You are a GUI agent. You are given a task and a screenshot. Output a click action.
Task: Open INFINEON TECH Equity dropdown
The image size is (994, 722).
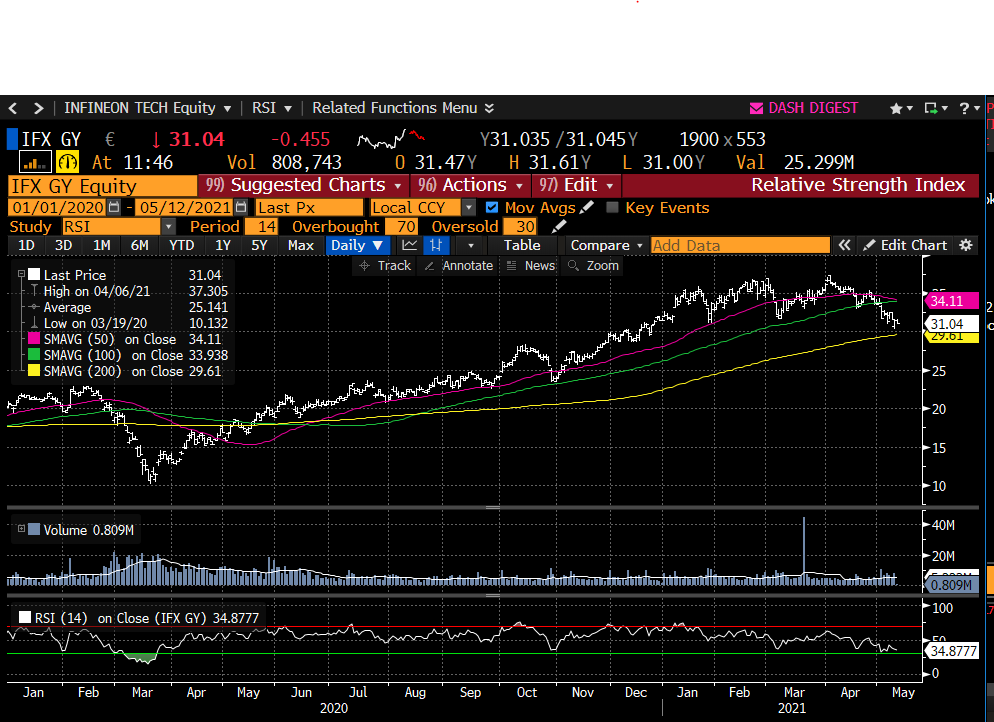[x=148, y=108]
